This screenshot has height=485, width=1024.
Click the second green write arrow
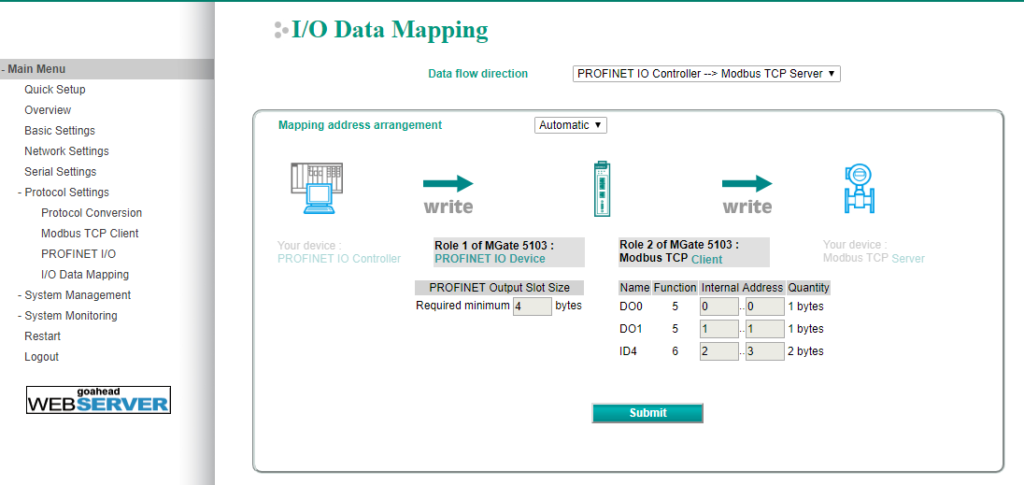pos(747,184)
